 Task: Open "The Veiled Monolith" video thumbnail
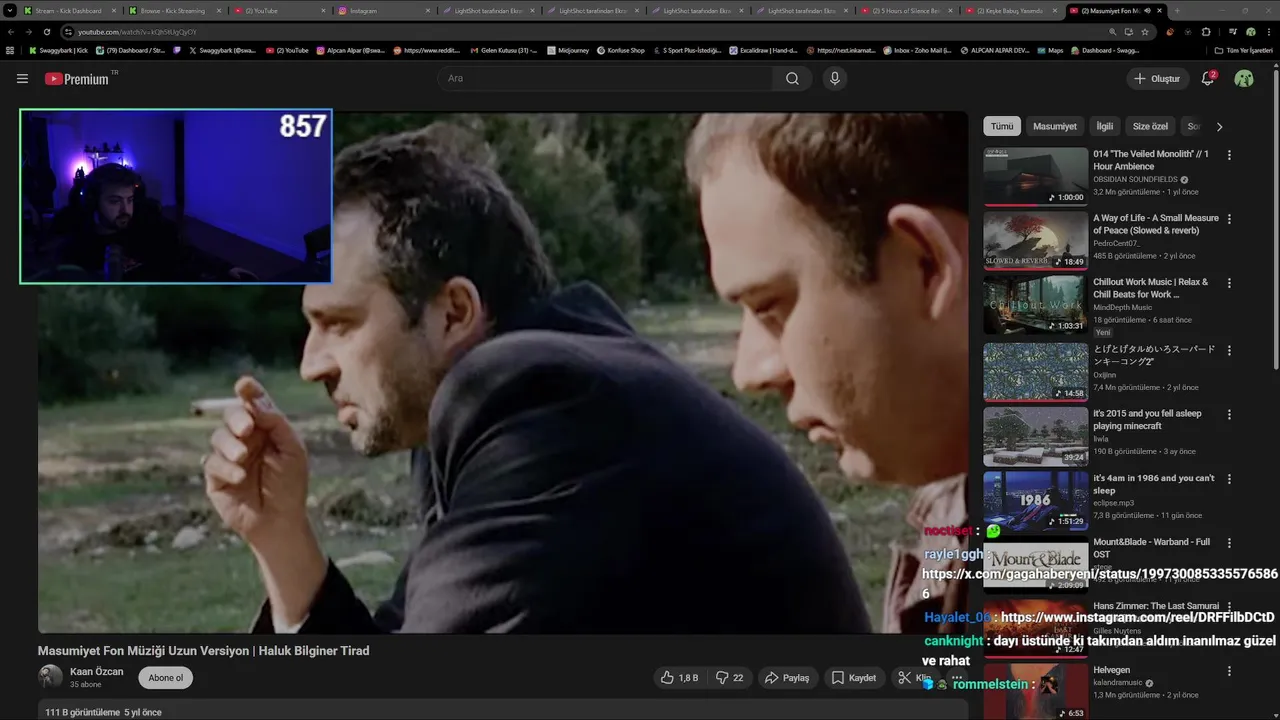tap(1035, 176)
